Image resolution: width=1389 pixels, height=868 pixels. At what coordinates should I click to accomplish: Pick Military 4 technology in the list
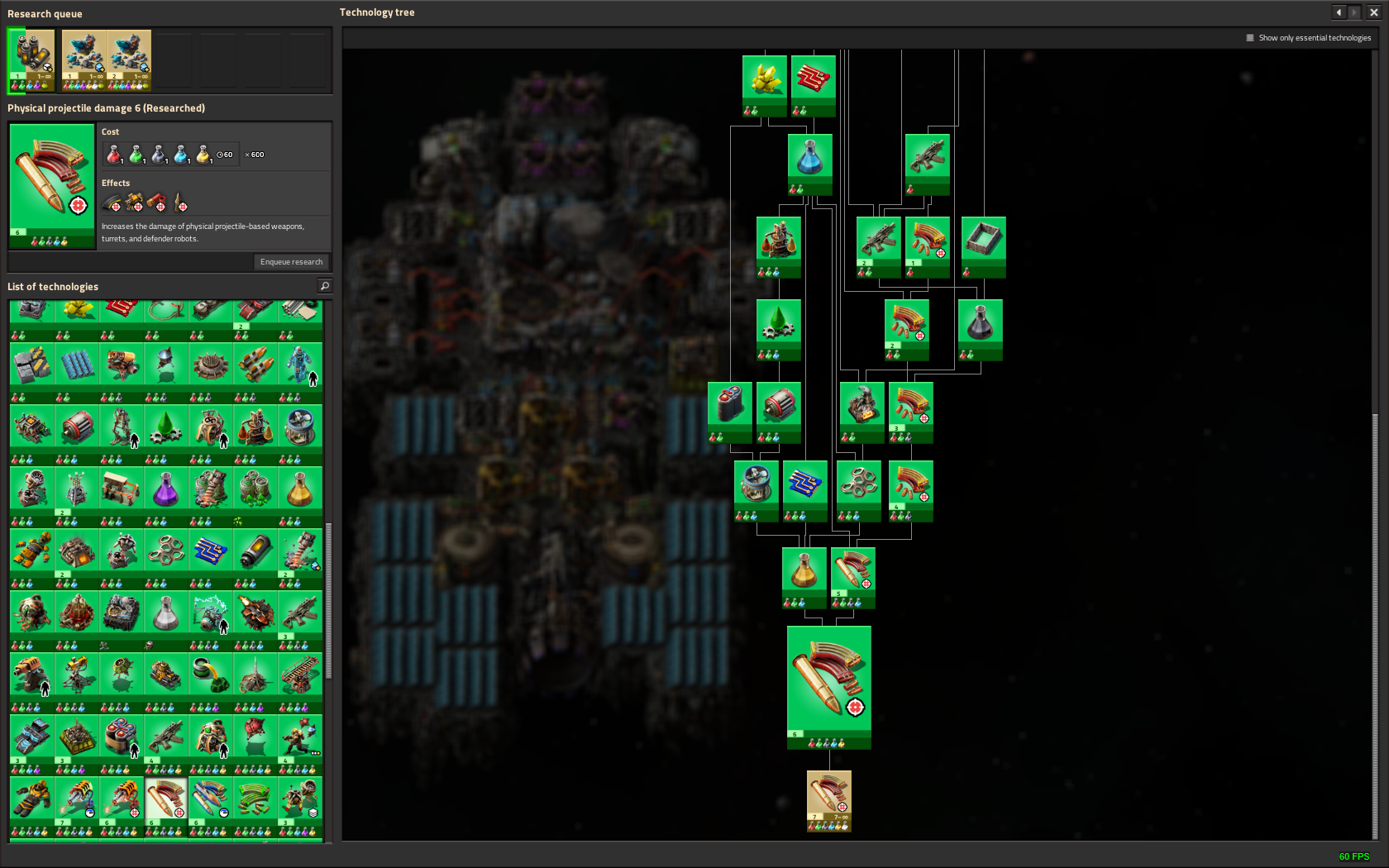pyautogui.click(x=166, y=743)
